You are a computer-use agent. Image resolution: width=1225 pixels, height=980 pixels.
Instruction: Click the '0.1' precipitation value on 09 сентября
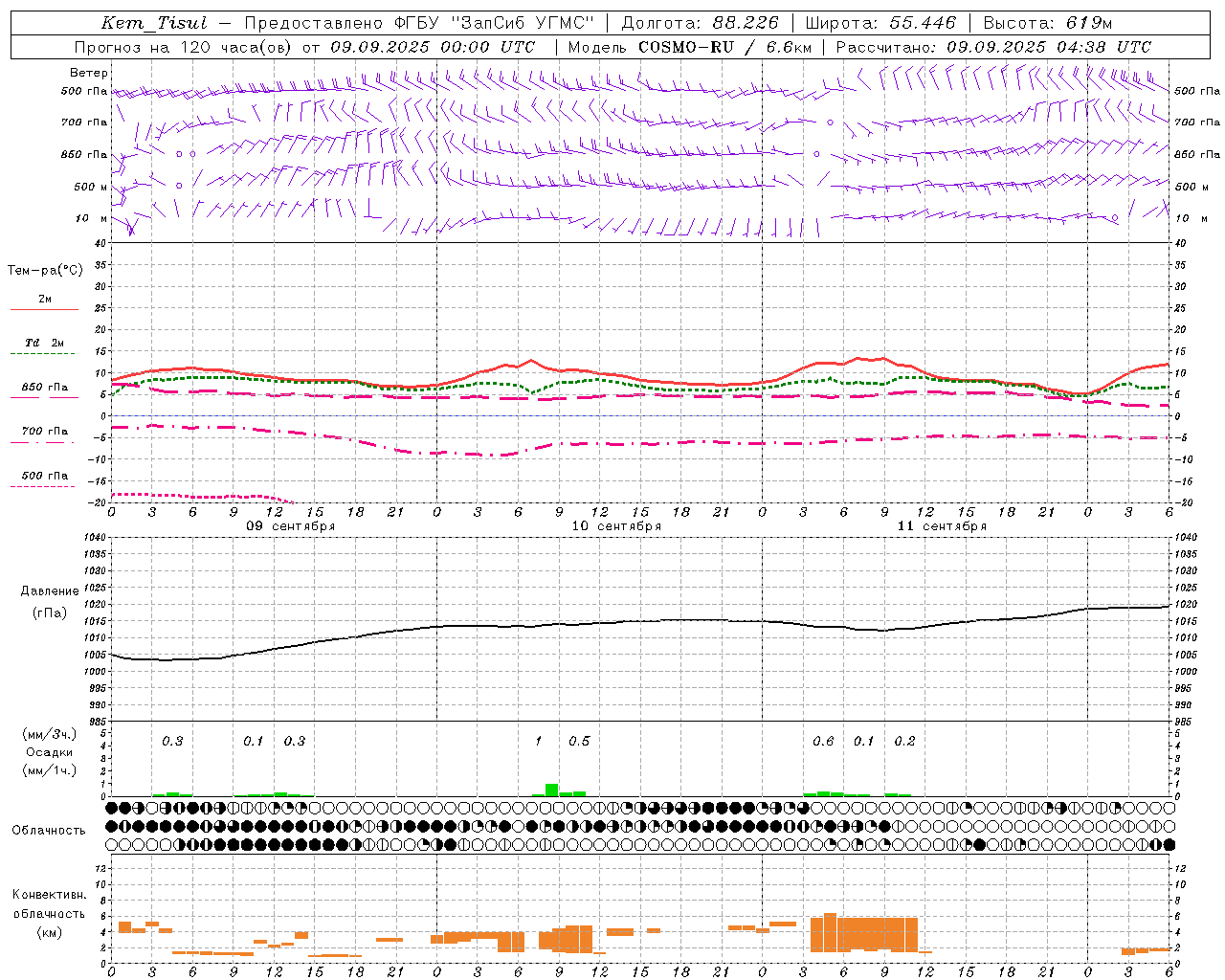(253, 742)
